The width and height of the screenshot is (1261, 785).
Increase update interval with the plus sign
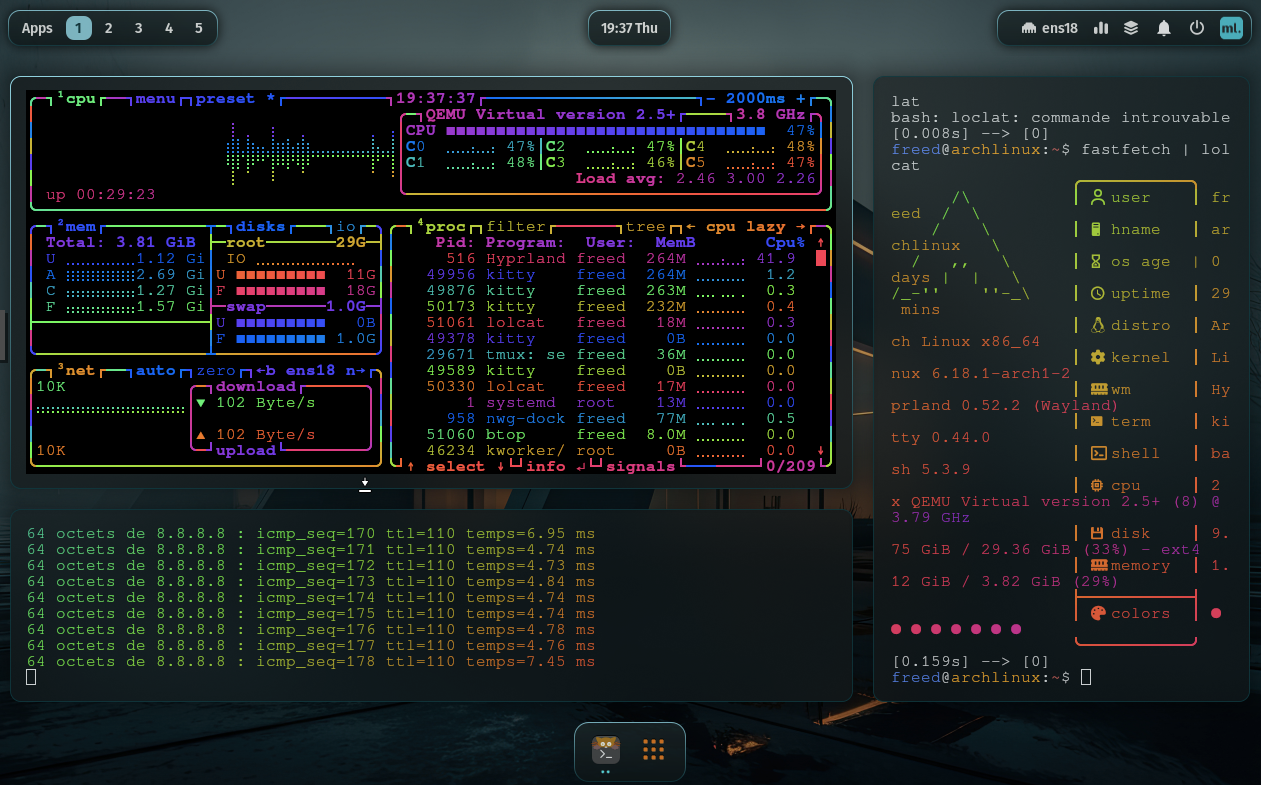(800, 99)
